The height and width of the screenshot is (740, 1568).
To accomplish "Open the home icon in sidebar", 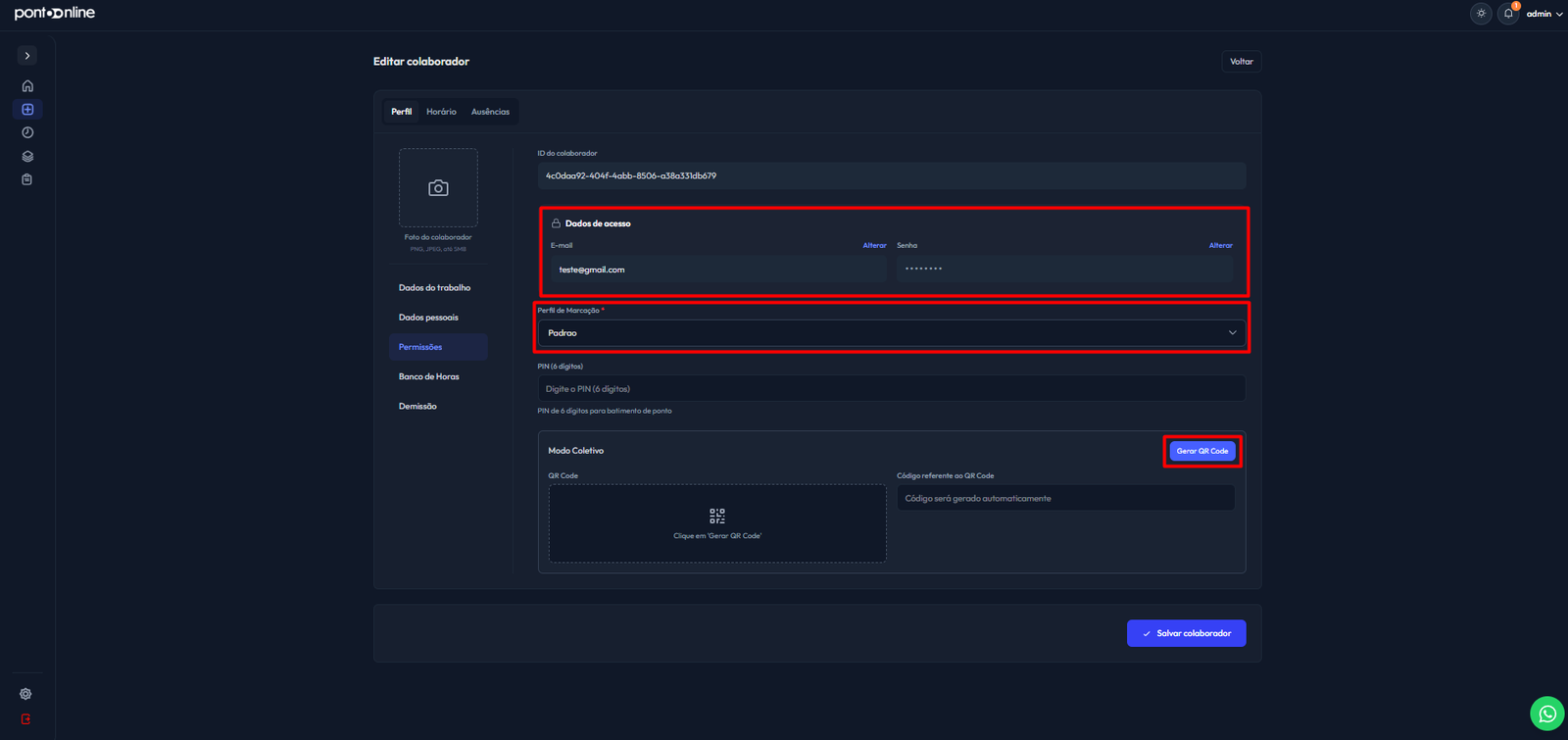I will click(x=27, y=86).
